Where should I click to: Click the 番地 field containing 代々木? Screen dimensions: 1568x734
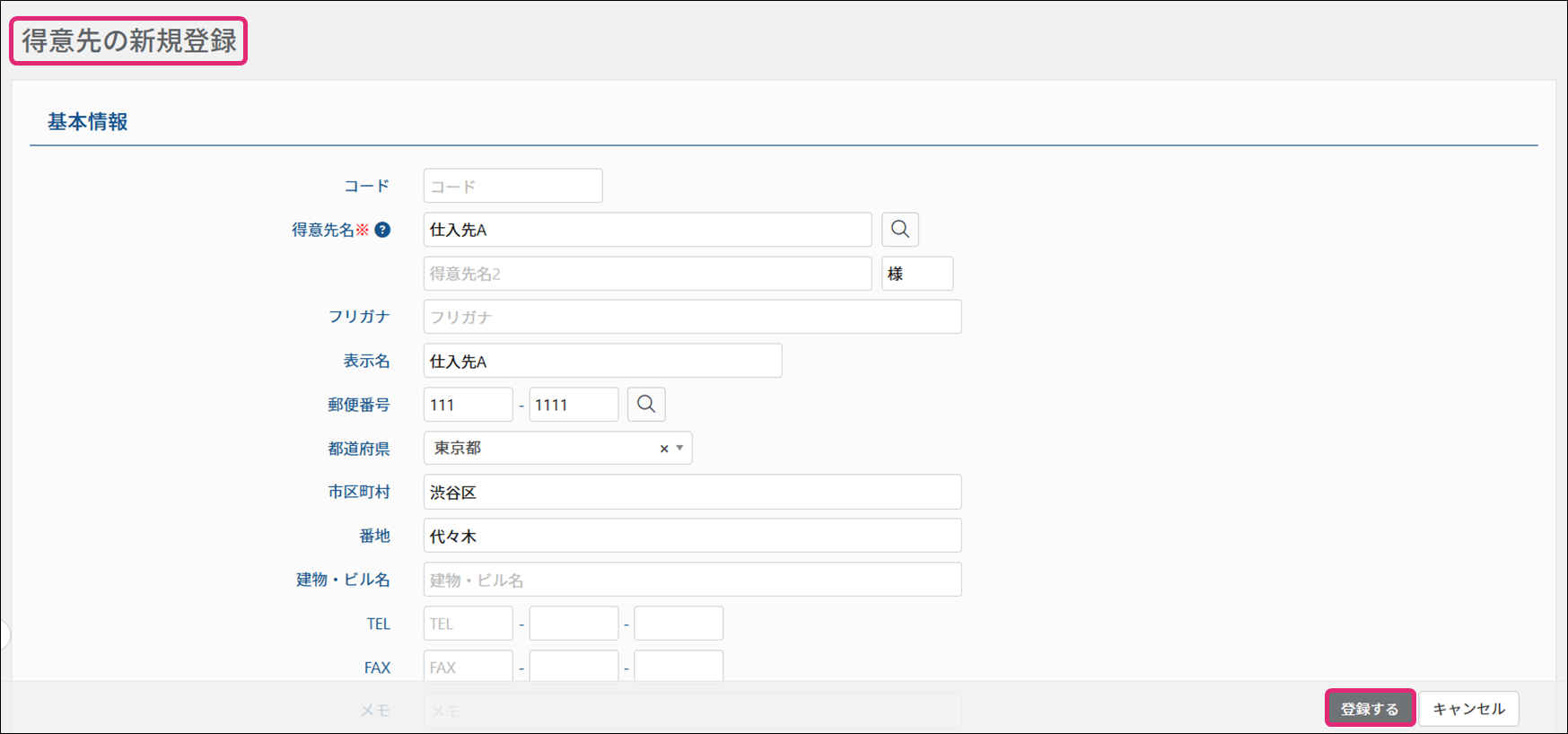point(691,536)
